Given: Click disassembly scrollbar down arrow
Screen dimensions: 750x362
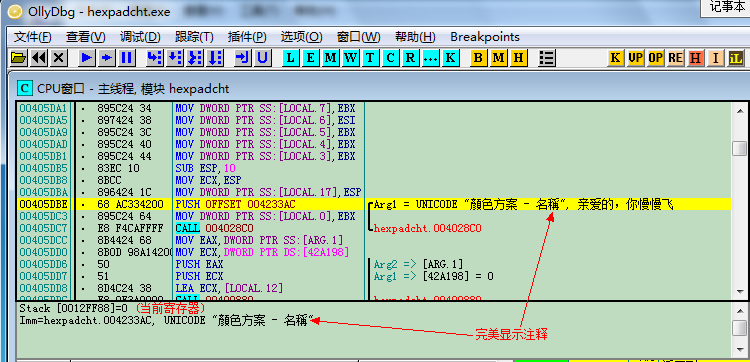Looking at the screenshot, I should click(739, 291).
